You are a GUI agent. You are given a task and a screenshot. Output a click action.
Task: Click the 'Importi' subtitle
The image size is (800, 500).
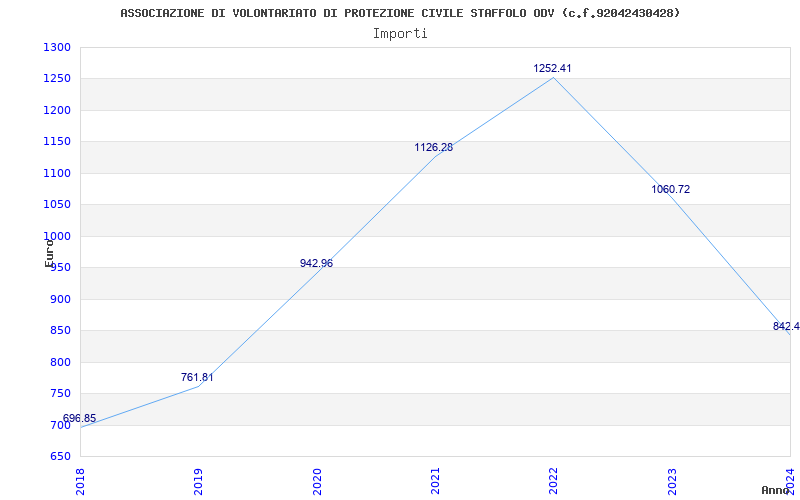pyautogui.click(x=400, y=34)
